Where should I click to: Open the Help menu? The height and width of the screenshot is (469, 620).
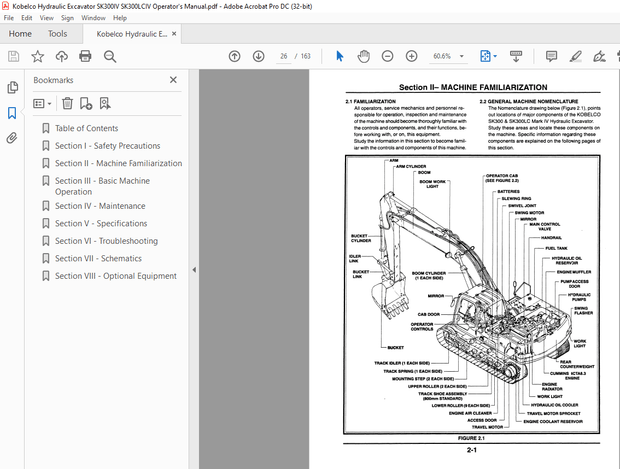click(x=120, y=18)
